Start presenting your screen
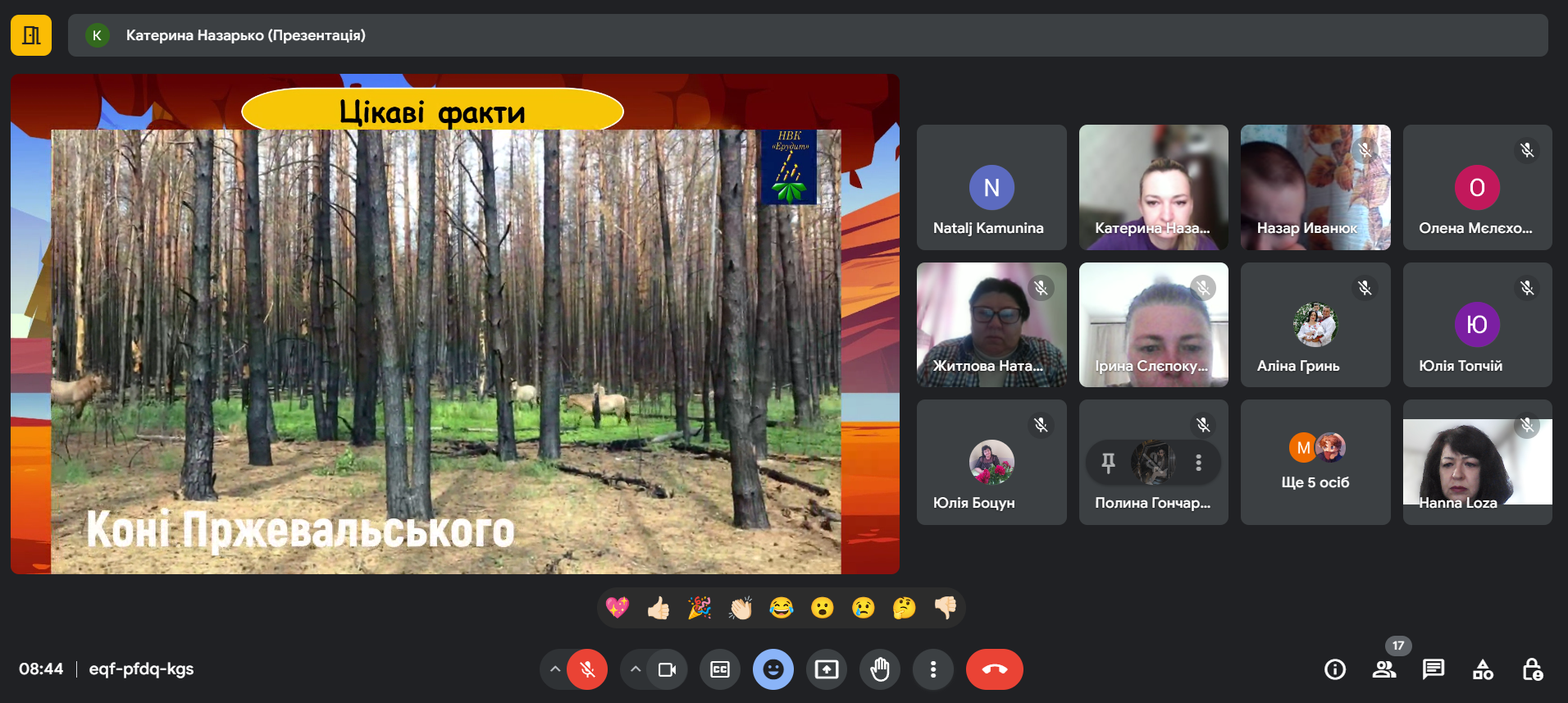The image size is (1568, 703). click(827, 669)
